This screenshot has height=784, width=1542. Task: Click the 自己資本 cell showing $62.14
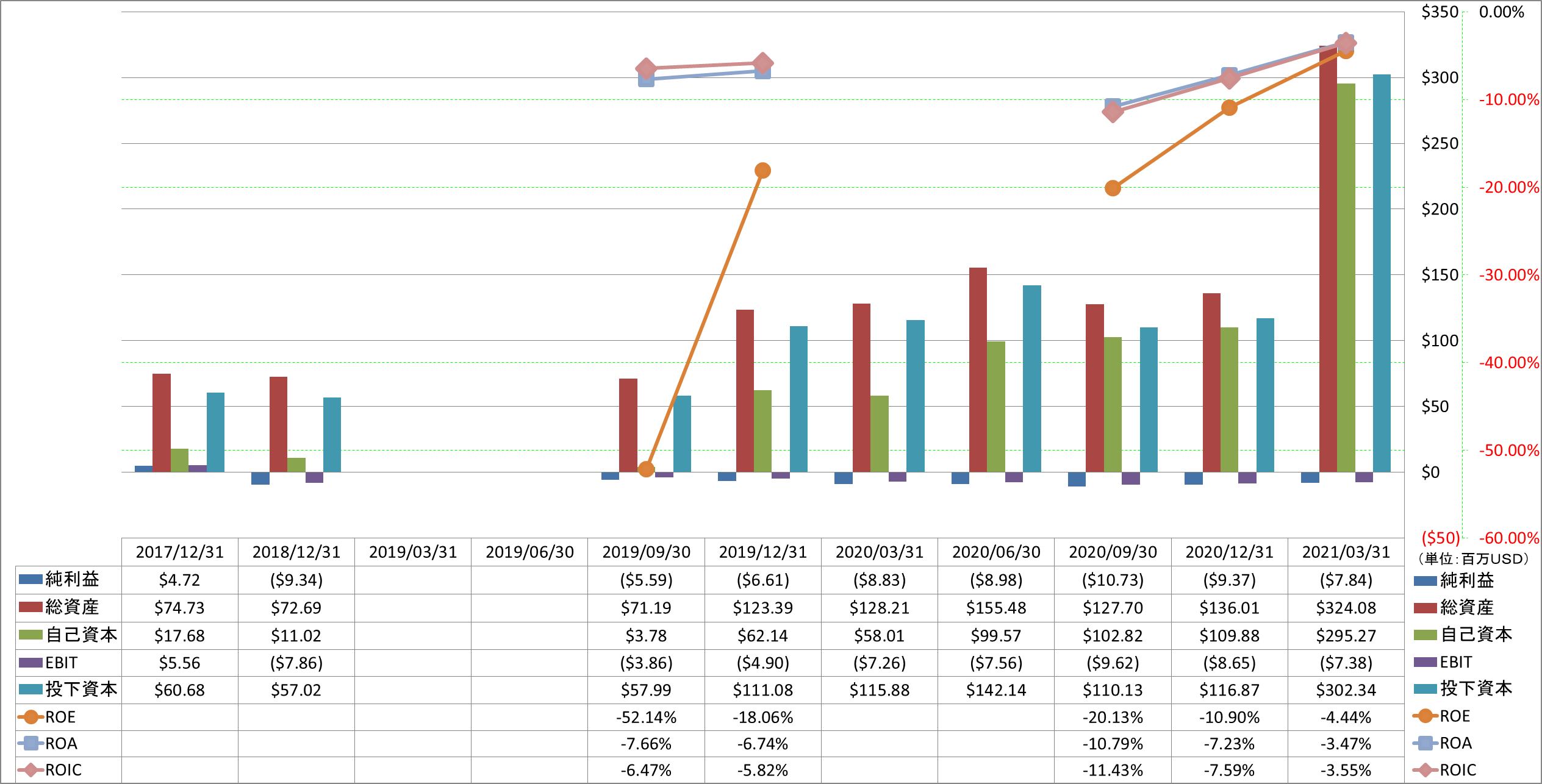pos(762,636)
